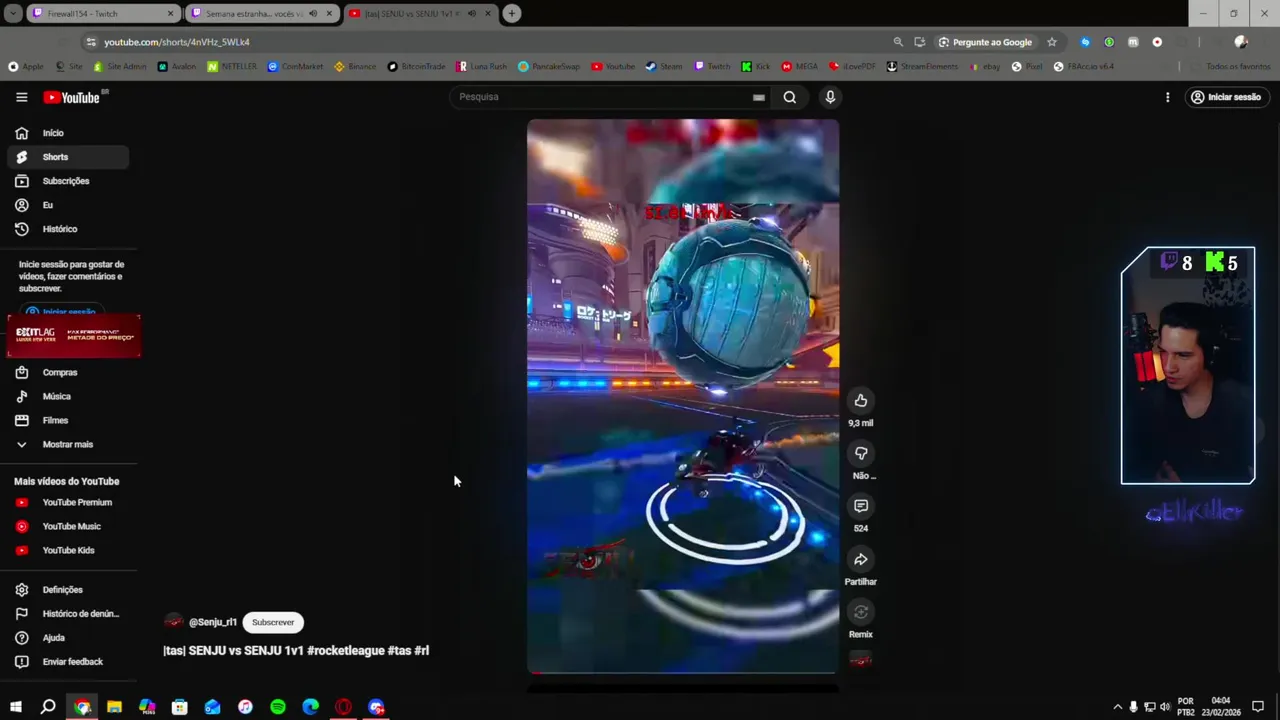Open Compras in the sidebar
Screen dimensions: 1280x720
point(68,372)
